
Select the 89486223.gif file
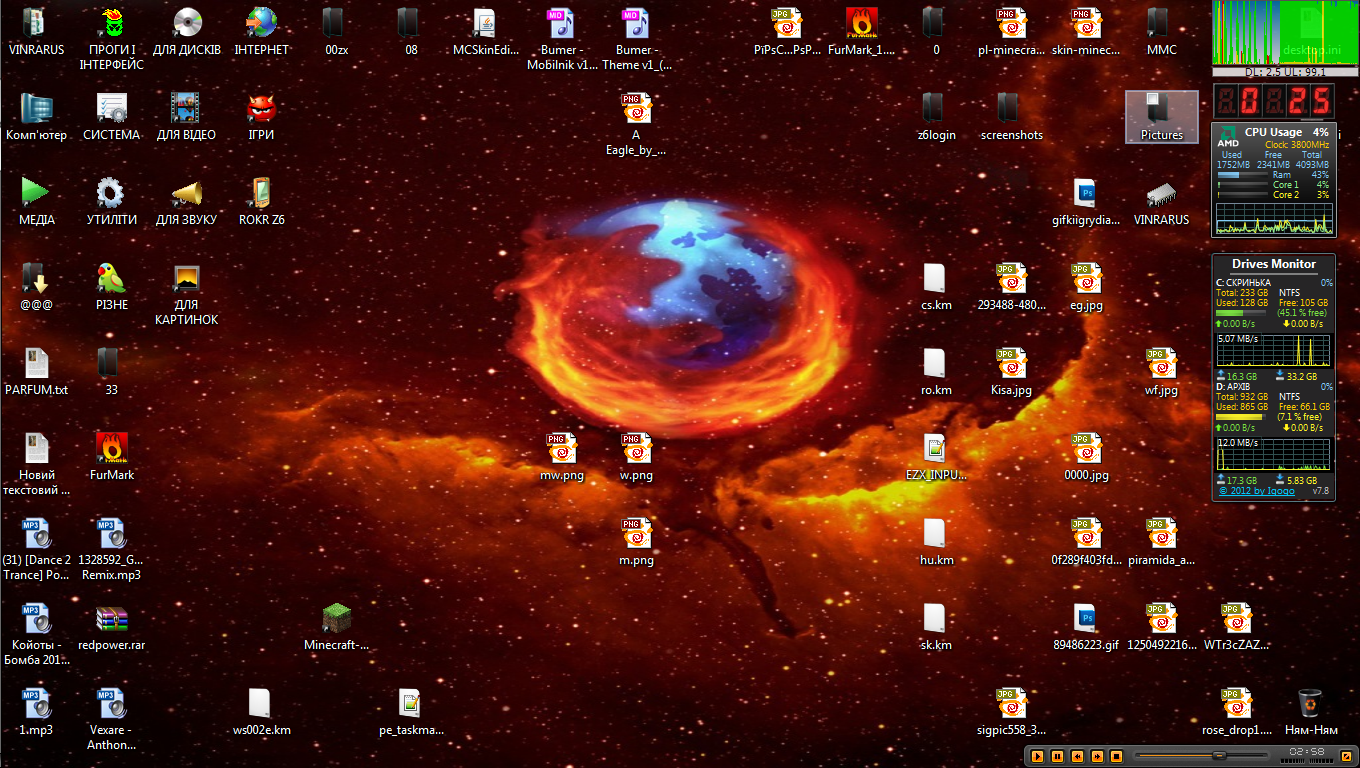click(1086, 627)
